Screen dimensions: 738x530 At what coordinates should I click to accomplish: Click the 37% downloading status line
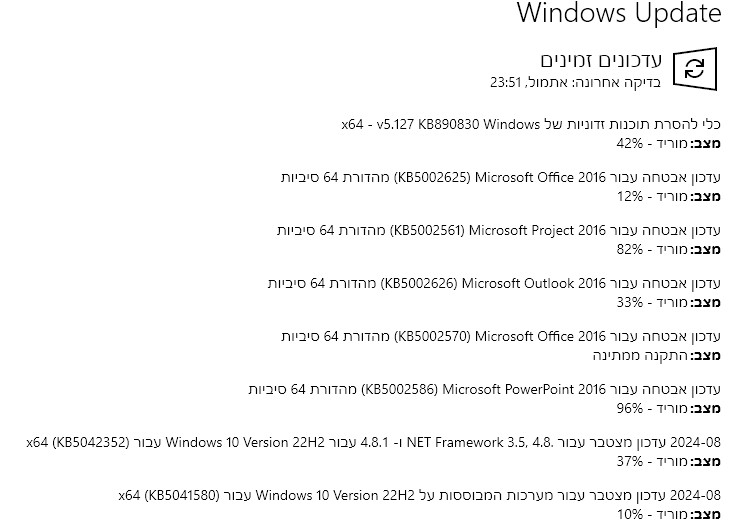pyautogui.click(x=668, y=461)
